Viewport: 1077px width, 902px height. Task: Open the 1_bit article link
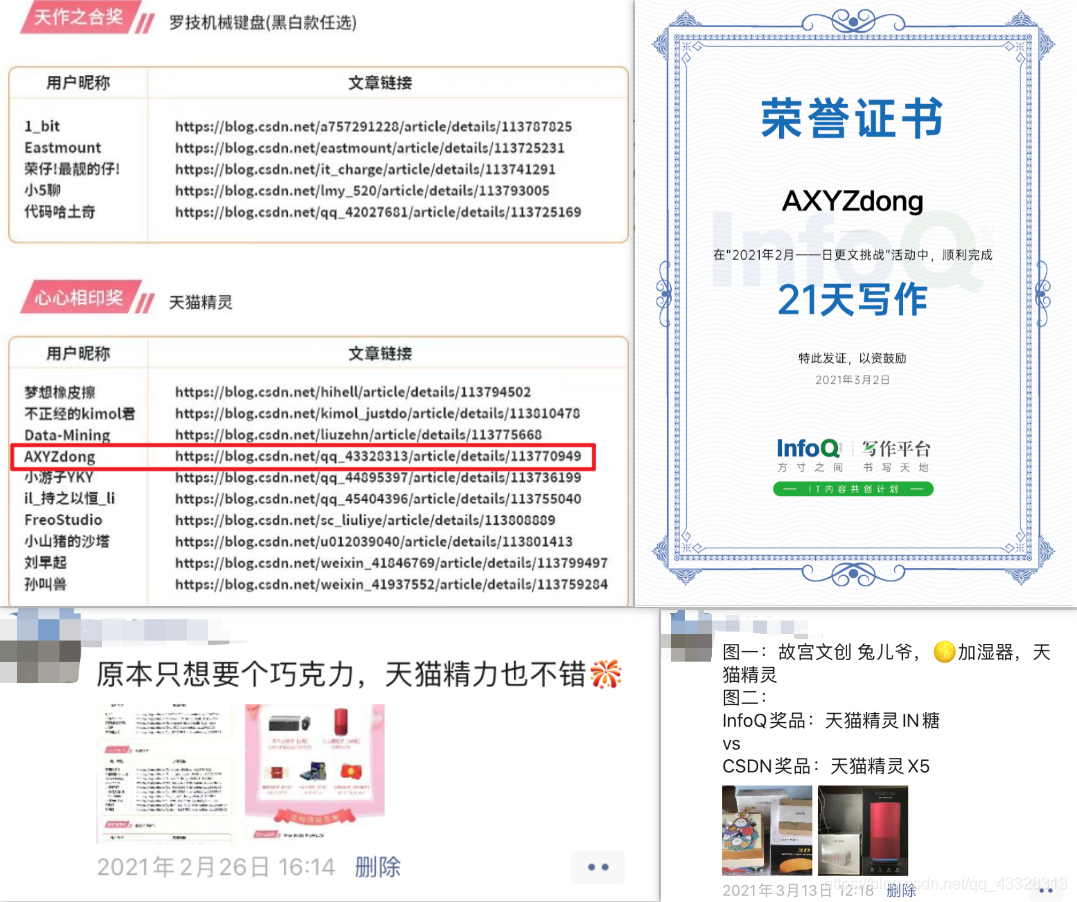[x=373, y=126]
